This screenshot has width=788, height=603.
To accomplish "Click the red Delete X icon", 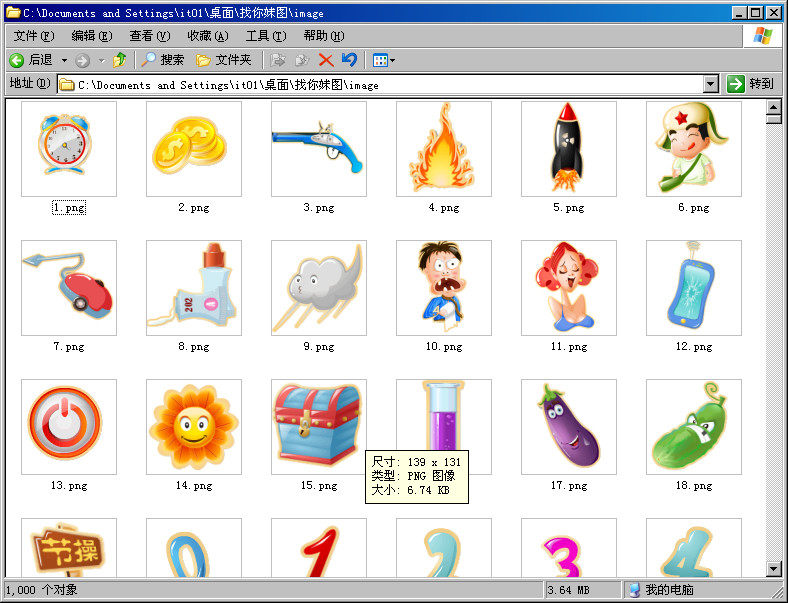I will [x=326, y=61].
